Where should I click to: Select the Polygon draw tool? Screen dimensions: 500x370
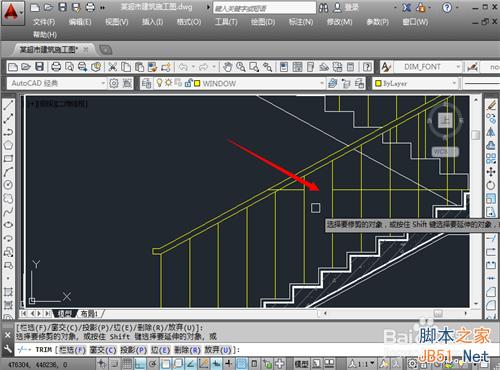8,145
